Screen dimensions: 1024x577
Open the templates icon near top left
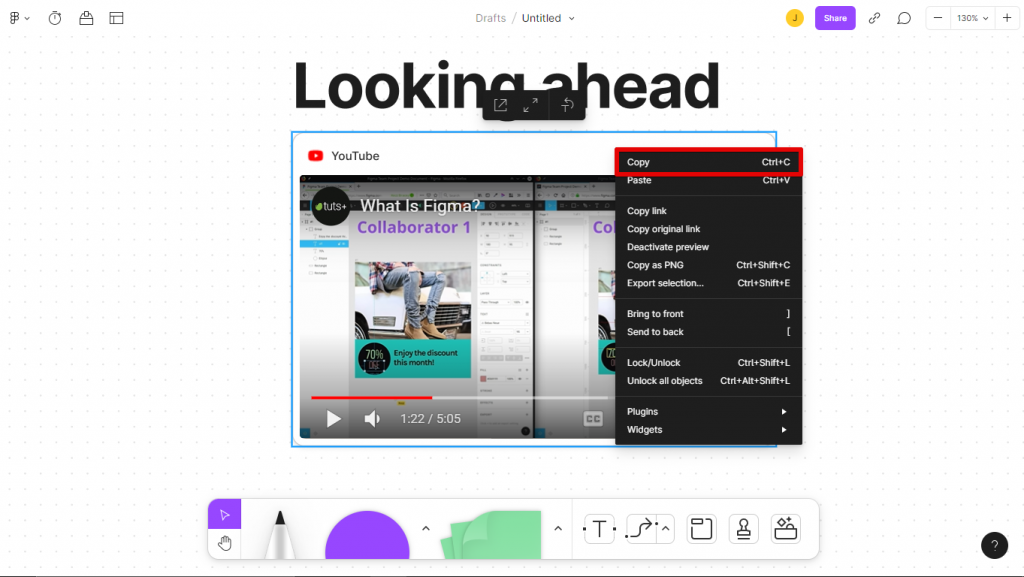[x=116, y=17]
